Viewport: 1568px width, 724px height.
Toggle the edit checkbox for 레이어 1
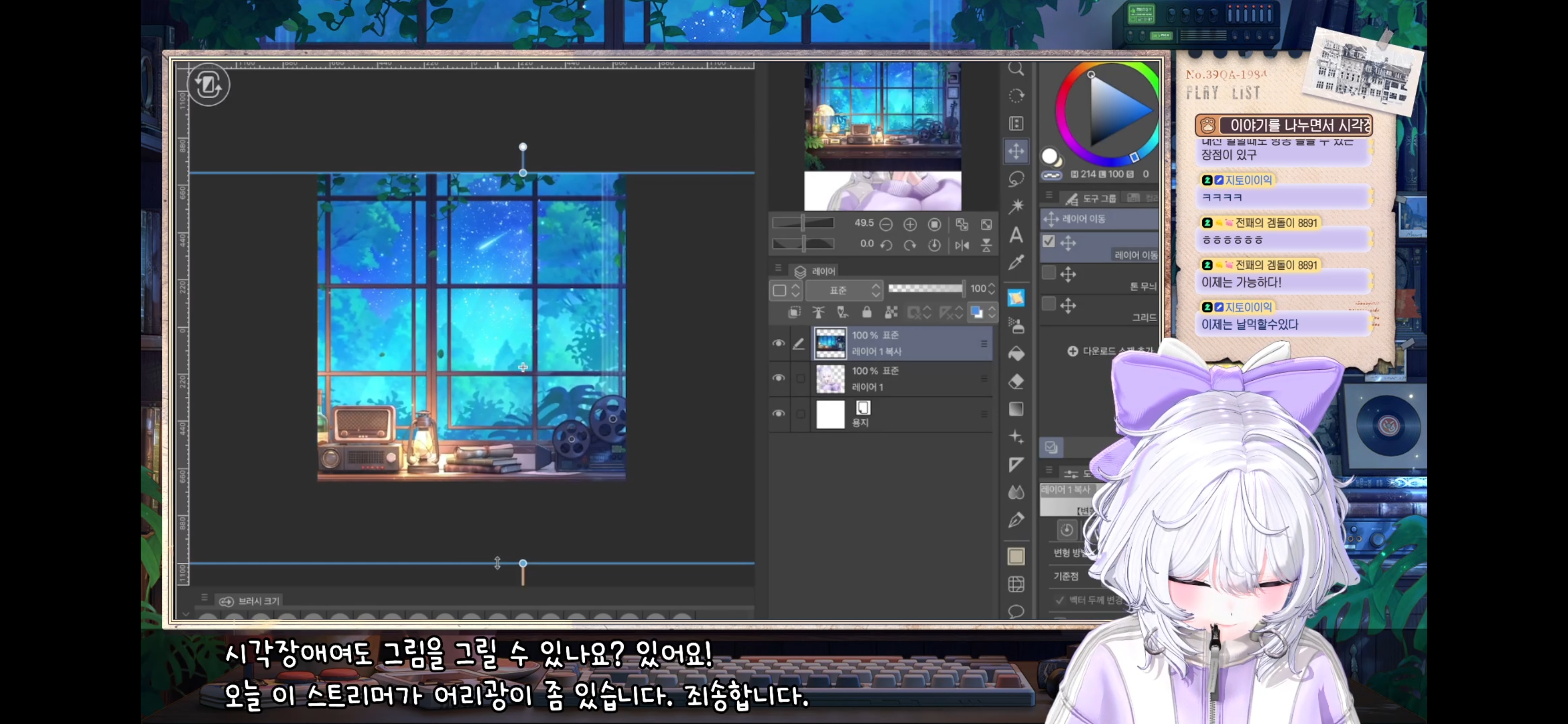[x=801, y=378]
